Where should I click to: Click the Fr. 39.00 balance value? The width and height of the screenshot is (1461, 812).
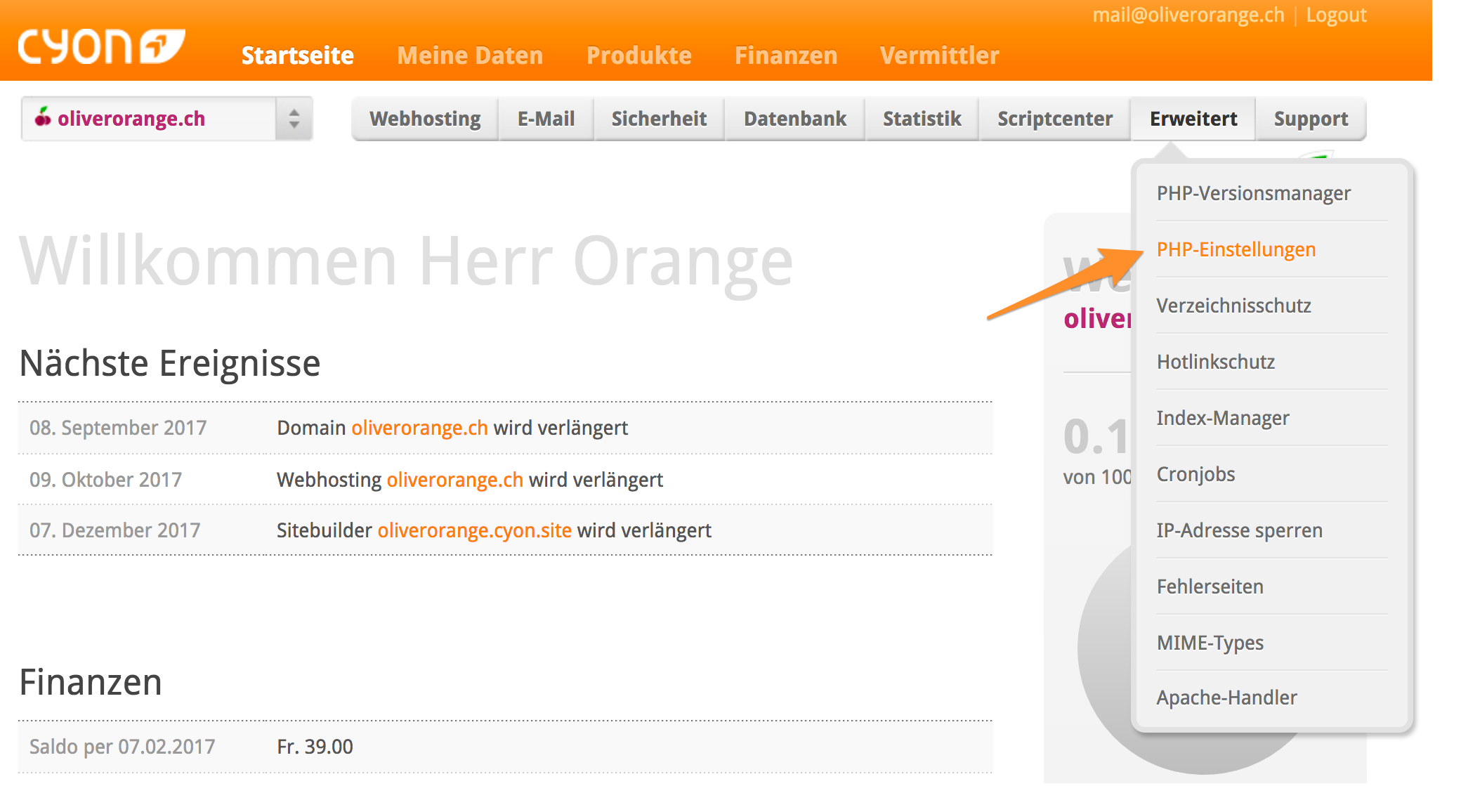(x=315, y=747)
